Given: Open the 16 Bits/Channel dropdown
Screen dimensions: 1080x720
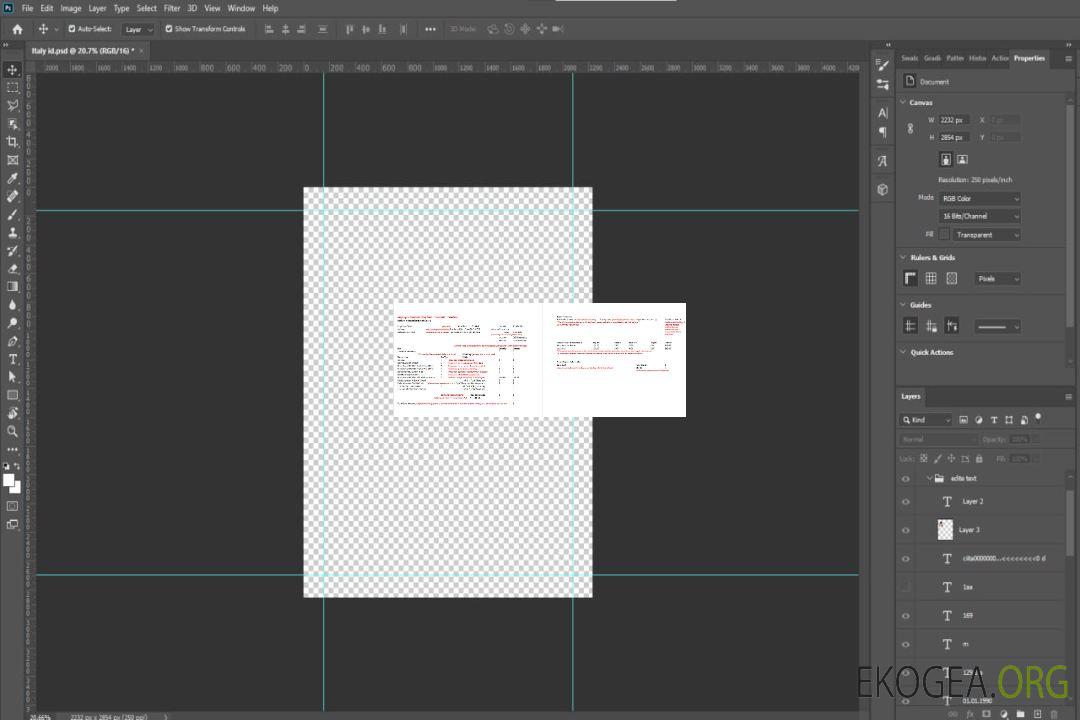Looking at the screenshot, I should coord(980,216).
